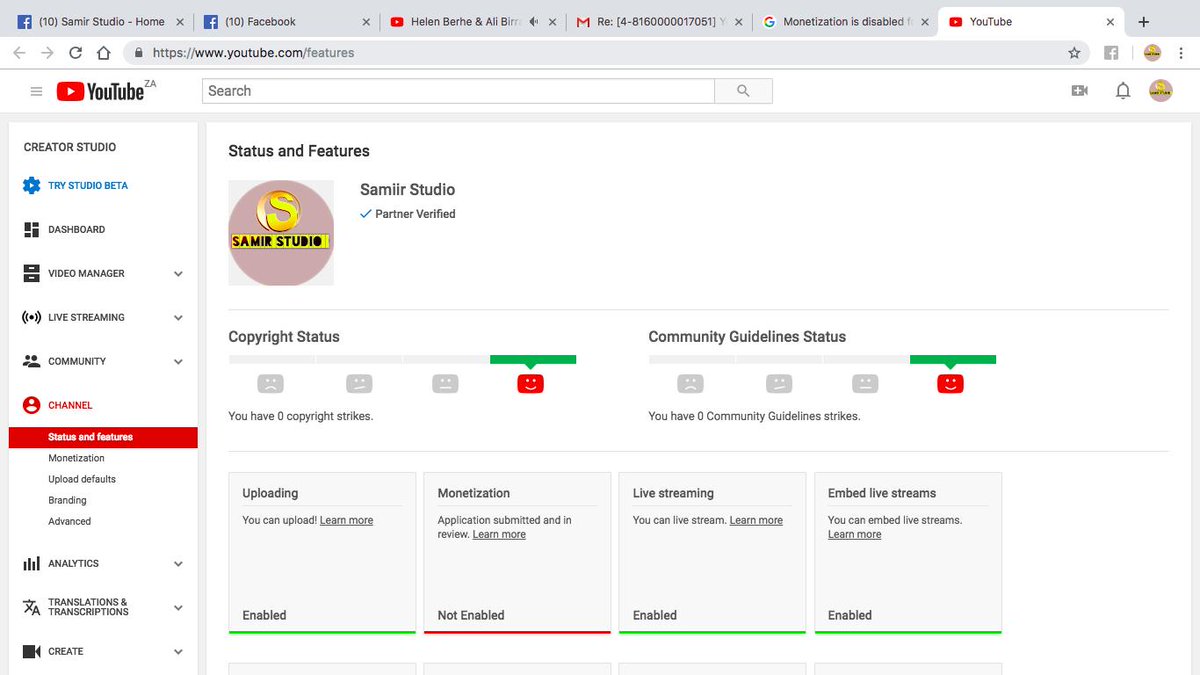Viewport: 1200px width, 675px height.
Task: Open Branding in sidebar
Action: [x=67, y=500]
